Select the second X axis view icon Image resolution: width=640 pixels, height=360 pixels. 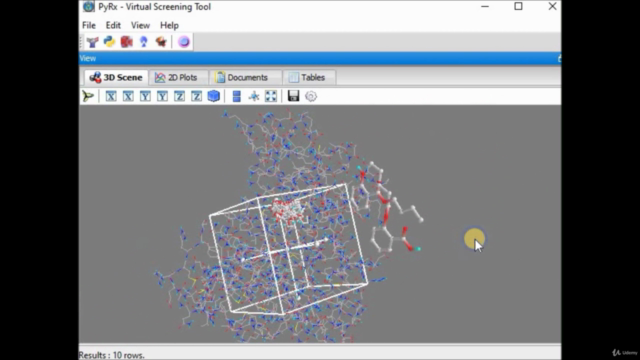pos(128,96)
